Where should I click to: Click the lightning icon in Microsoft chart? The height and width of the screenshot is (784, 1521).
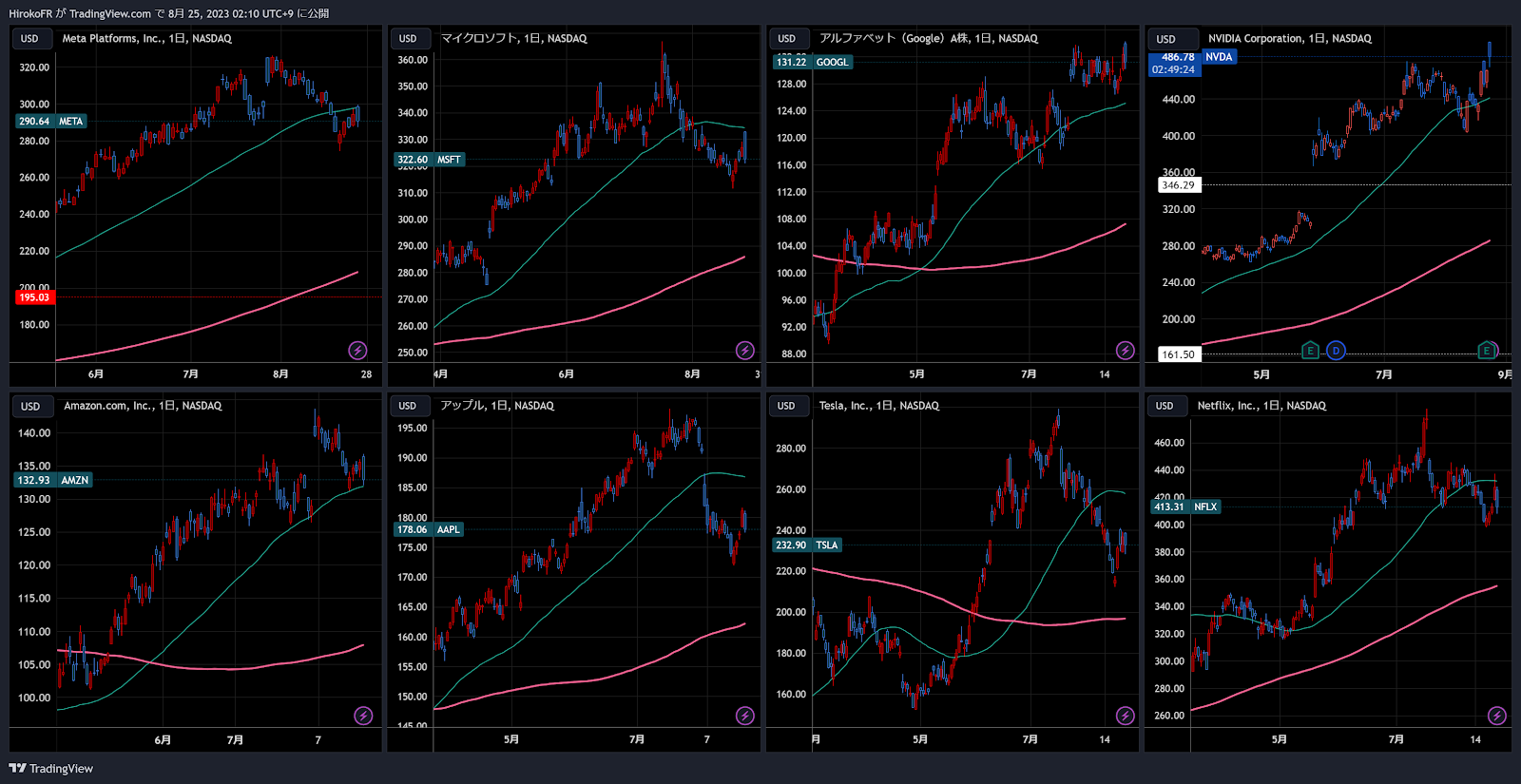tap(745, 351)
